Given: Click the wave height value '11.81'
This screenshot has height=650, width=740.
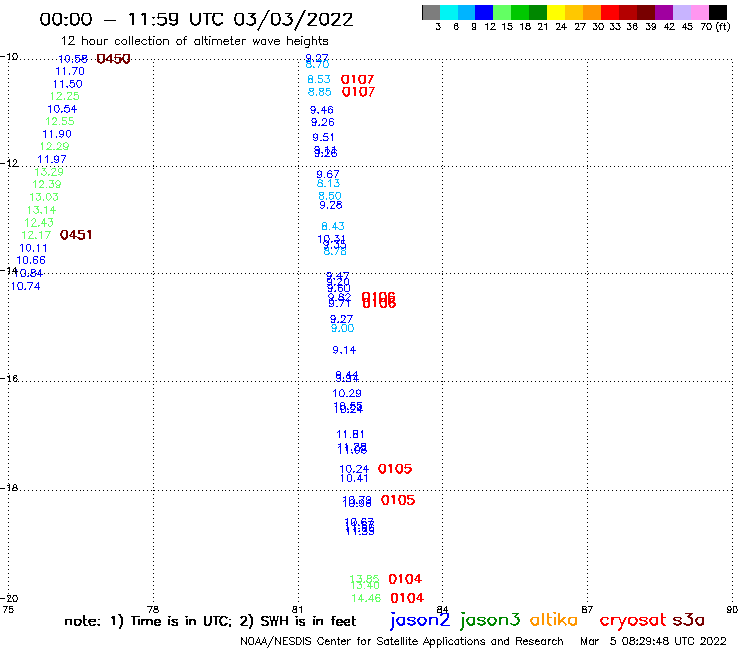Looking at the screenshot, I should [350, 434].
